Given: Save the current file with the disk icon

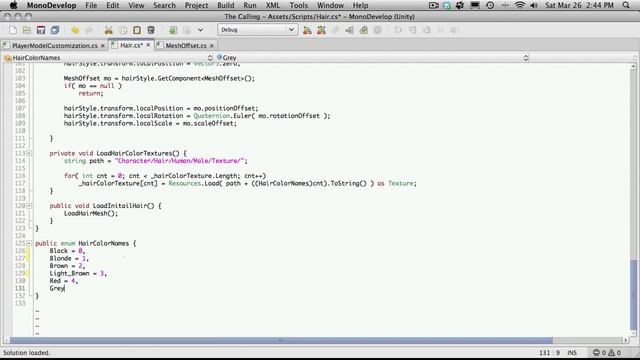Looking at the screenshot, I should [x=41, y=30].
